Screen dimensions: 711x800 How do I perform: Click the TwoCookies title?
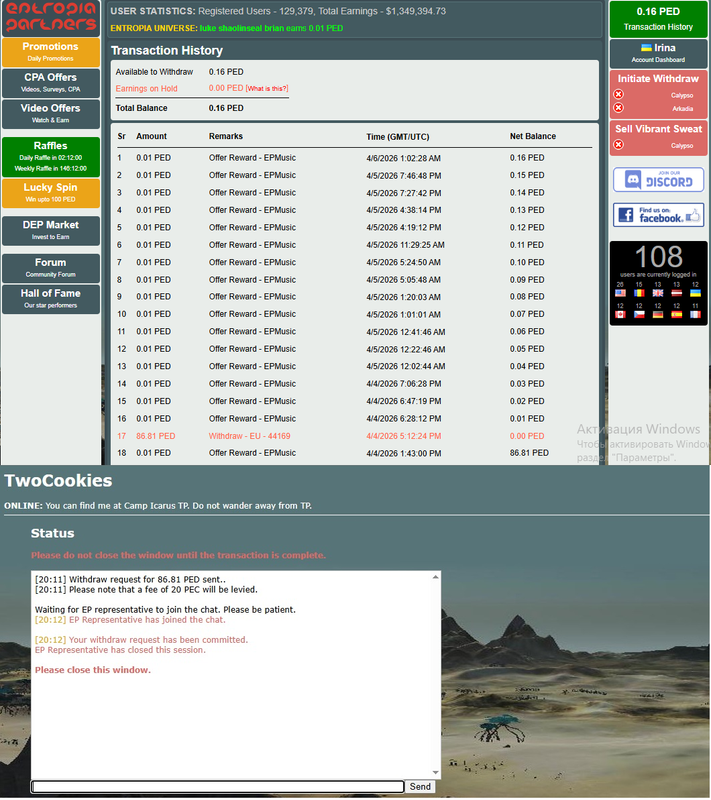coord(58,481)
